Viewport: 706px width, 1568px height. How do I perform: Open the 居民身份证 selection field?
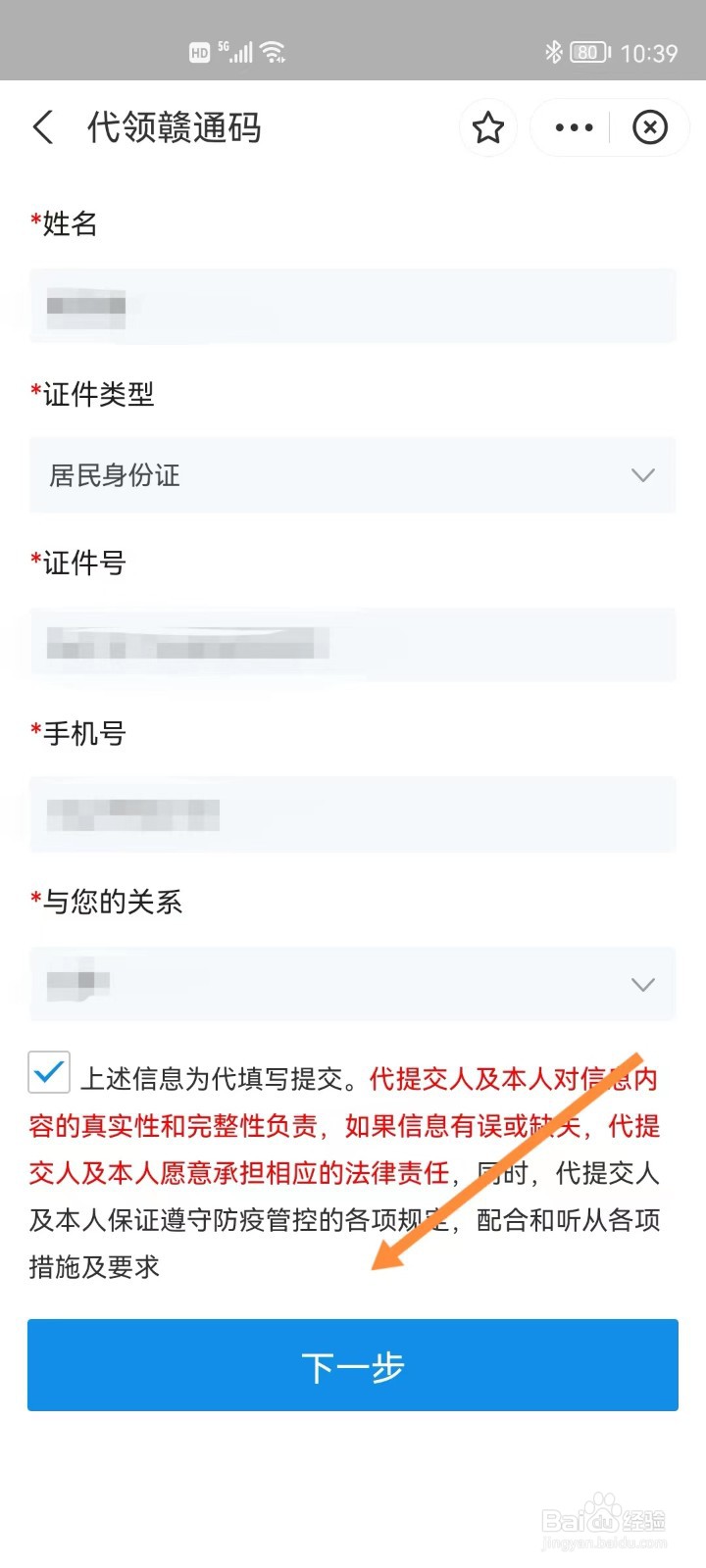click(x=353, y=475)
